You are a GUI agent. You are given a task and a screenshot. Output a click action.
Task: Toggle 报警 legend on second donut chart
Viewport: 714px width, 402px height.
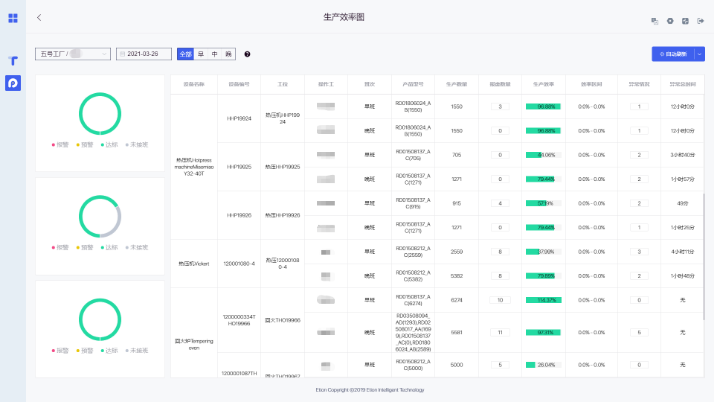pos(60,248)
